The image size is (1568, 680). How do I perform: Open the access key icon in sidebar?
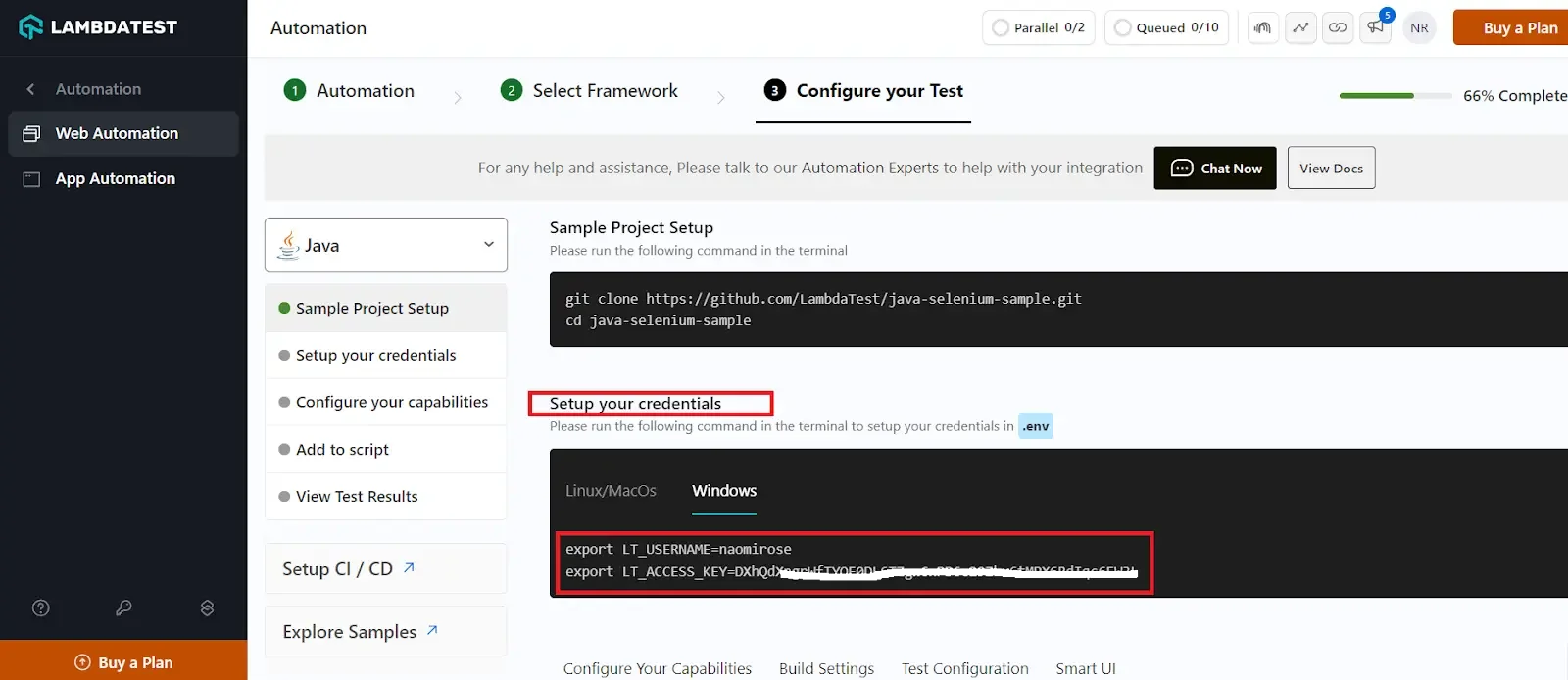click(x=123, y=608)
